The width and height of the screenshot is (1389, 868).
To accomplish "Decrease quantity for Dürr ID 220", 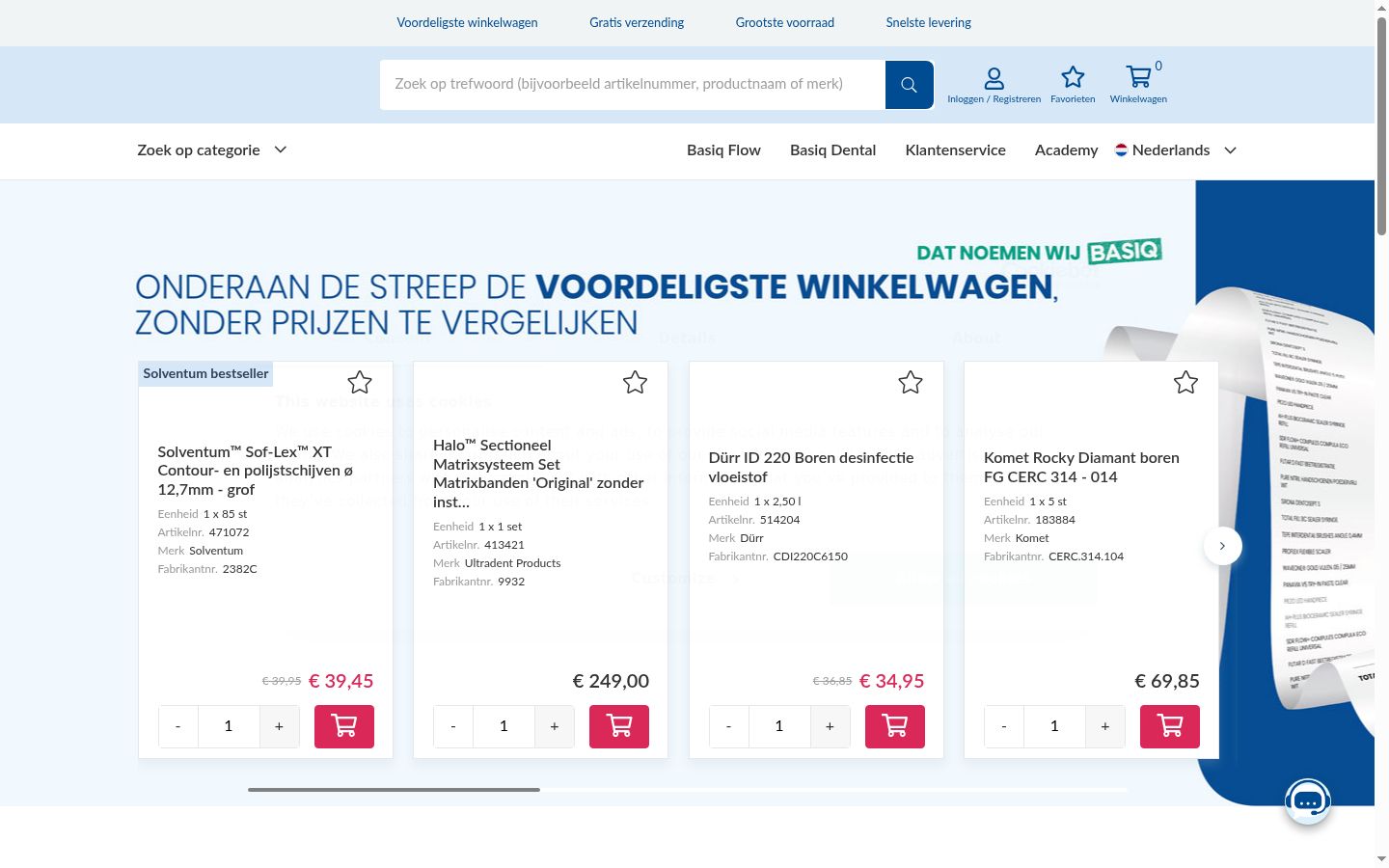I will coord(729,726).
